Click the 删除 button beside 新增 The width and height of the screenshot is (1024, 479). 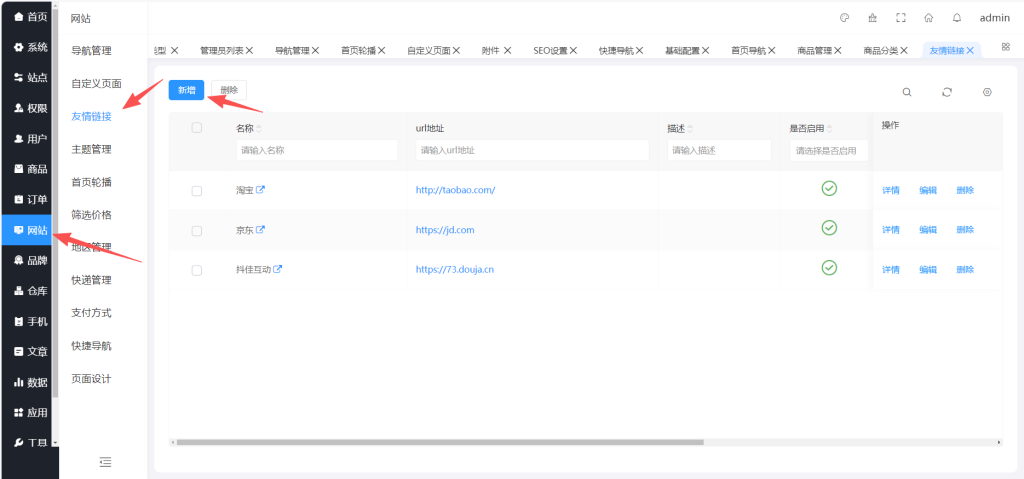[229, 90]
